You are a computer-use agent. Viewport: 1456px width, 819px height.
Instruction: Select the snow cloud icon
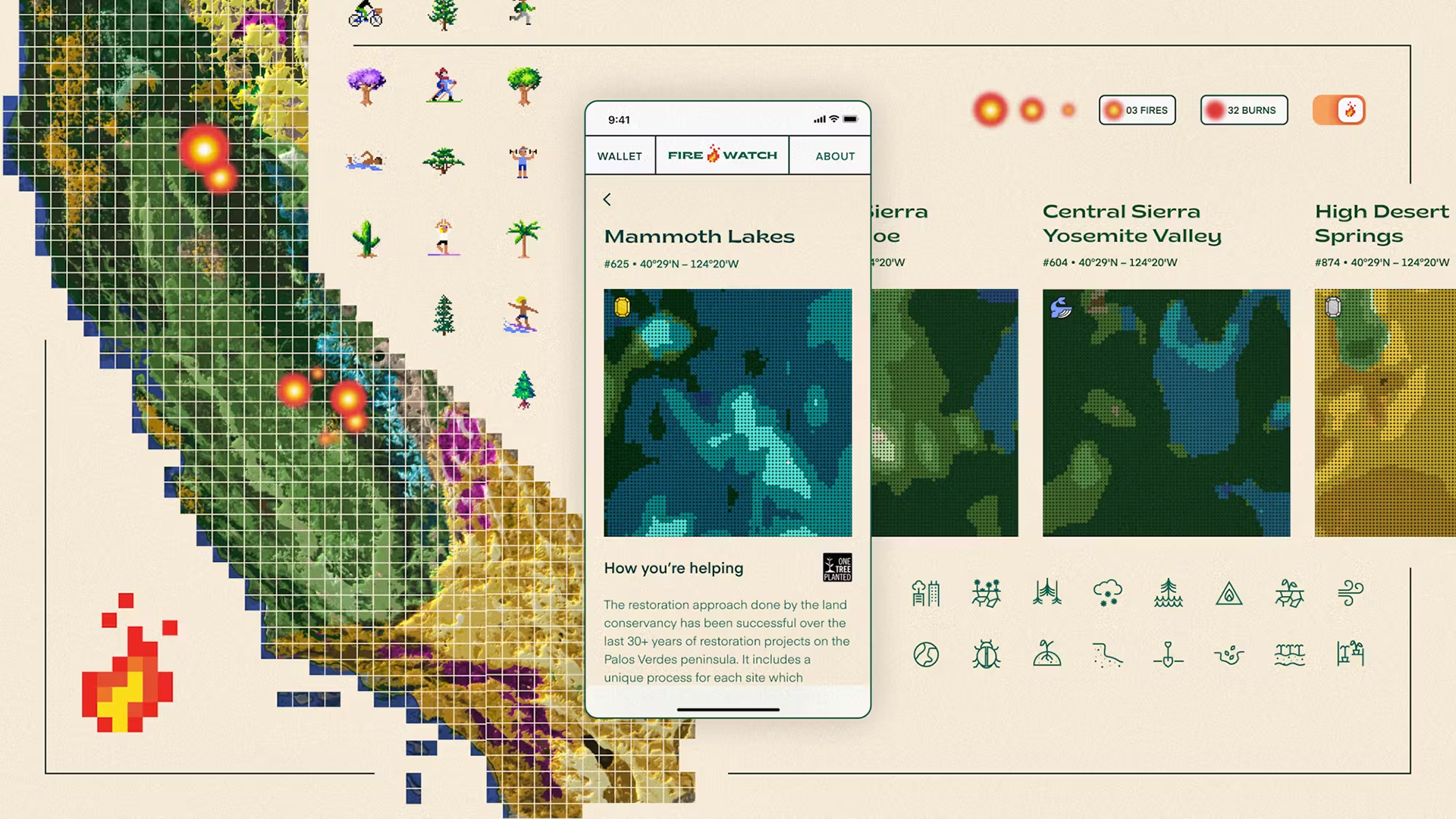pyautogui.click(x=1107, y=592)
